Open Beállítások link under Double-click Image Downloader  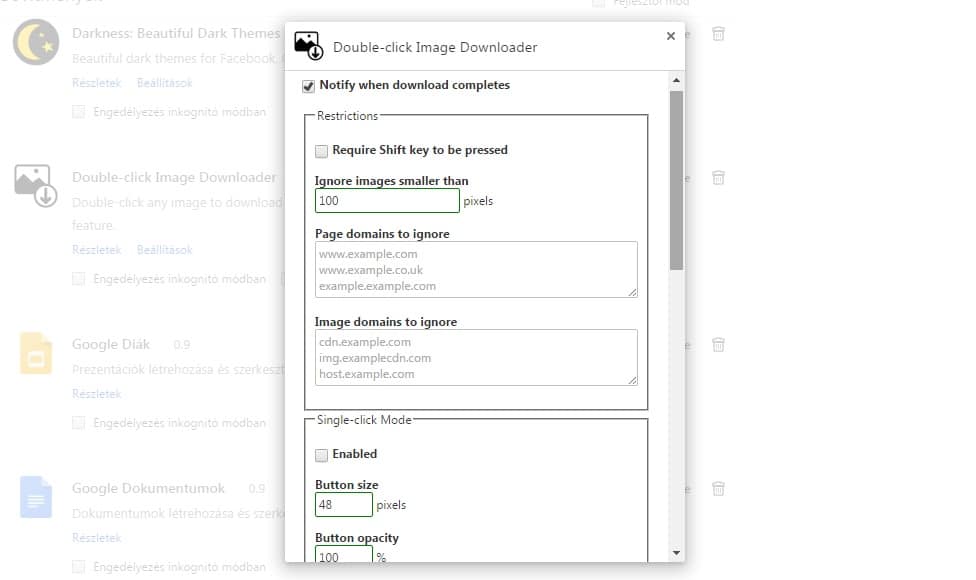coord(164,250)
